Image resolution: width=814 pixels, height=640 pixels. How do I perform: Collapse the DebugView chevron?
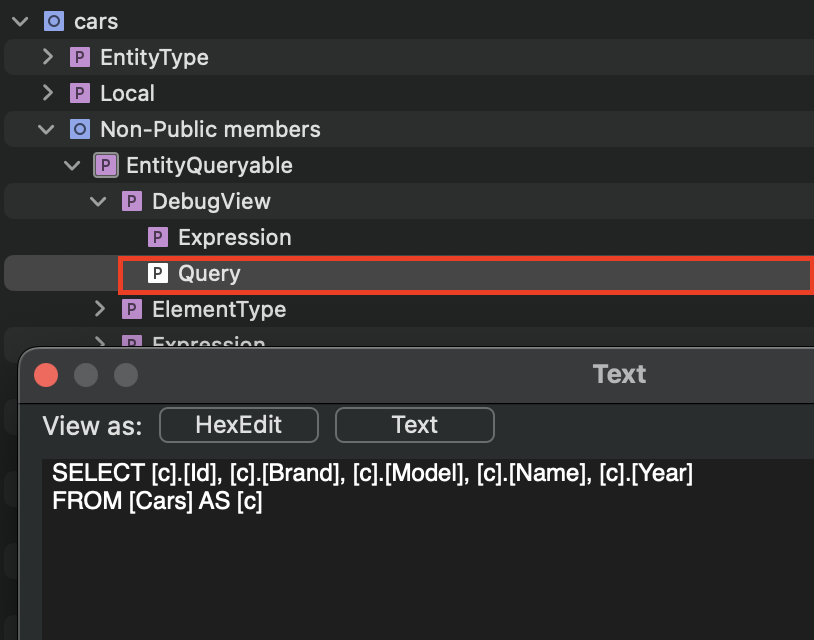98,201
